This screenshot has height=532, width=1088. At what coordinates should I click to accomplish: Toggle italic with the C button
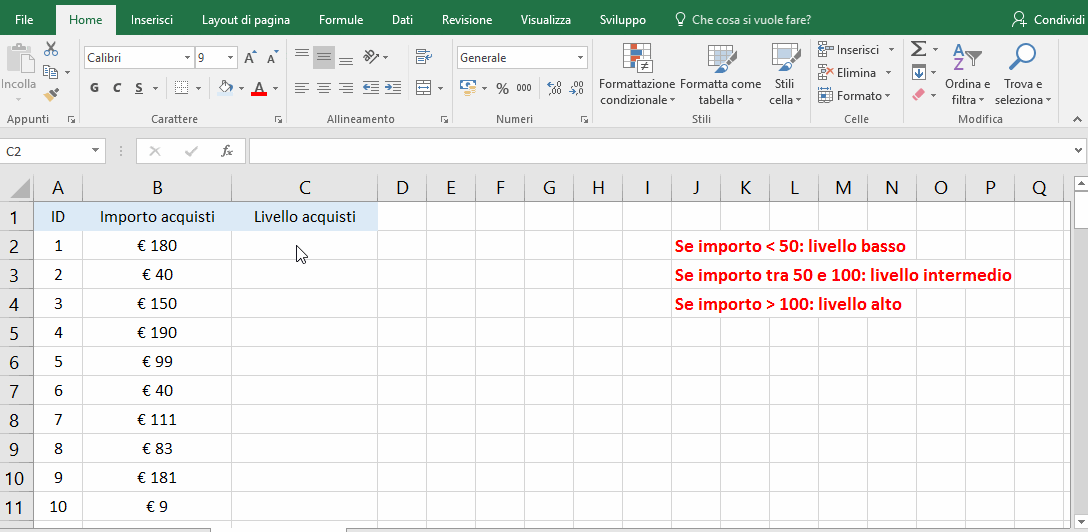pyautogui.click(x=117, y=88)
